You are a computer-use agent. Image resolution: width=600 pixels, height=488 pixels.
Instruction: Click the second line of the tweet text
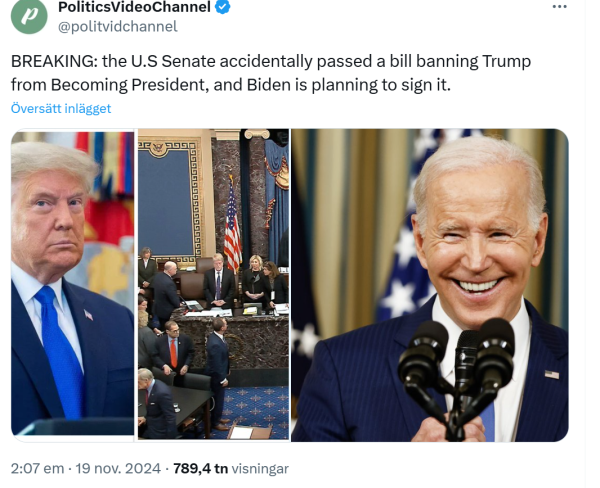(231, 85)
